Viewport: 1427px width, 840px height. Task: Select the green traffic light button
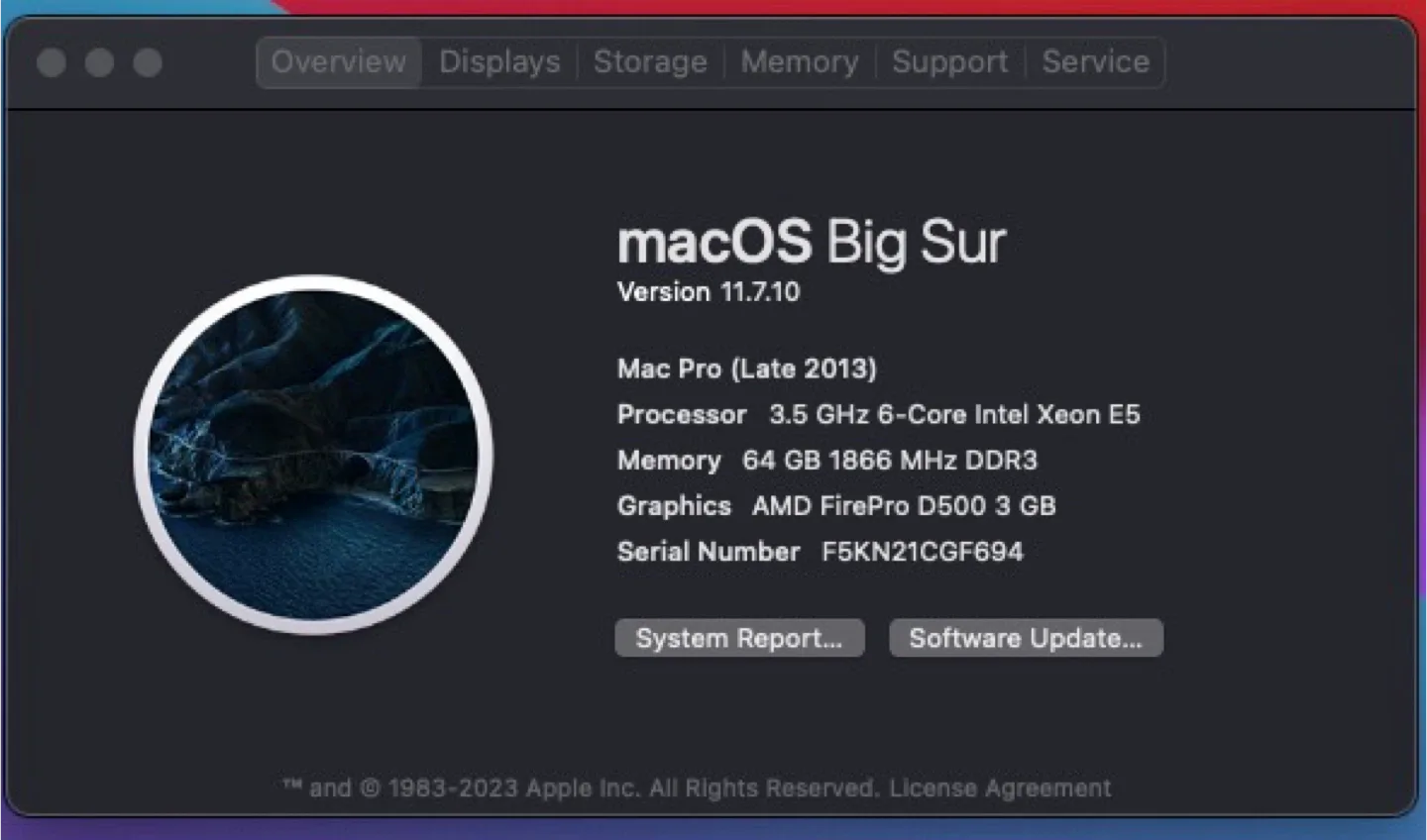147,62
